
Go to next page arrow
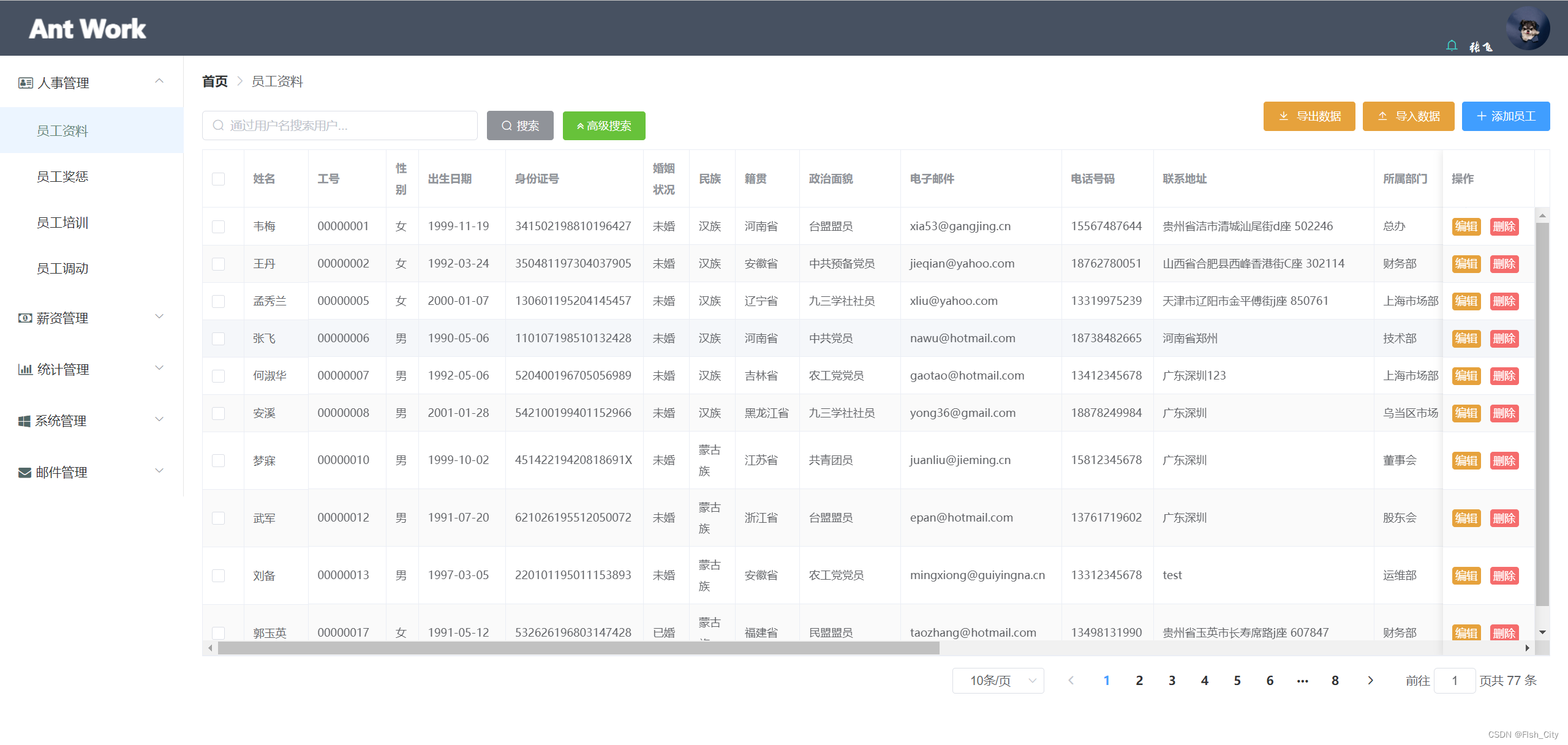click(1370, 680)
